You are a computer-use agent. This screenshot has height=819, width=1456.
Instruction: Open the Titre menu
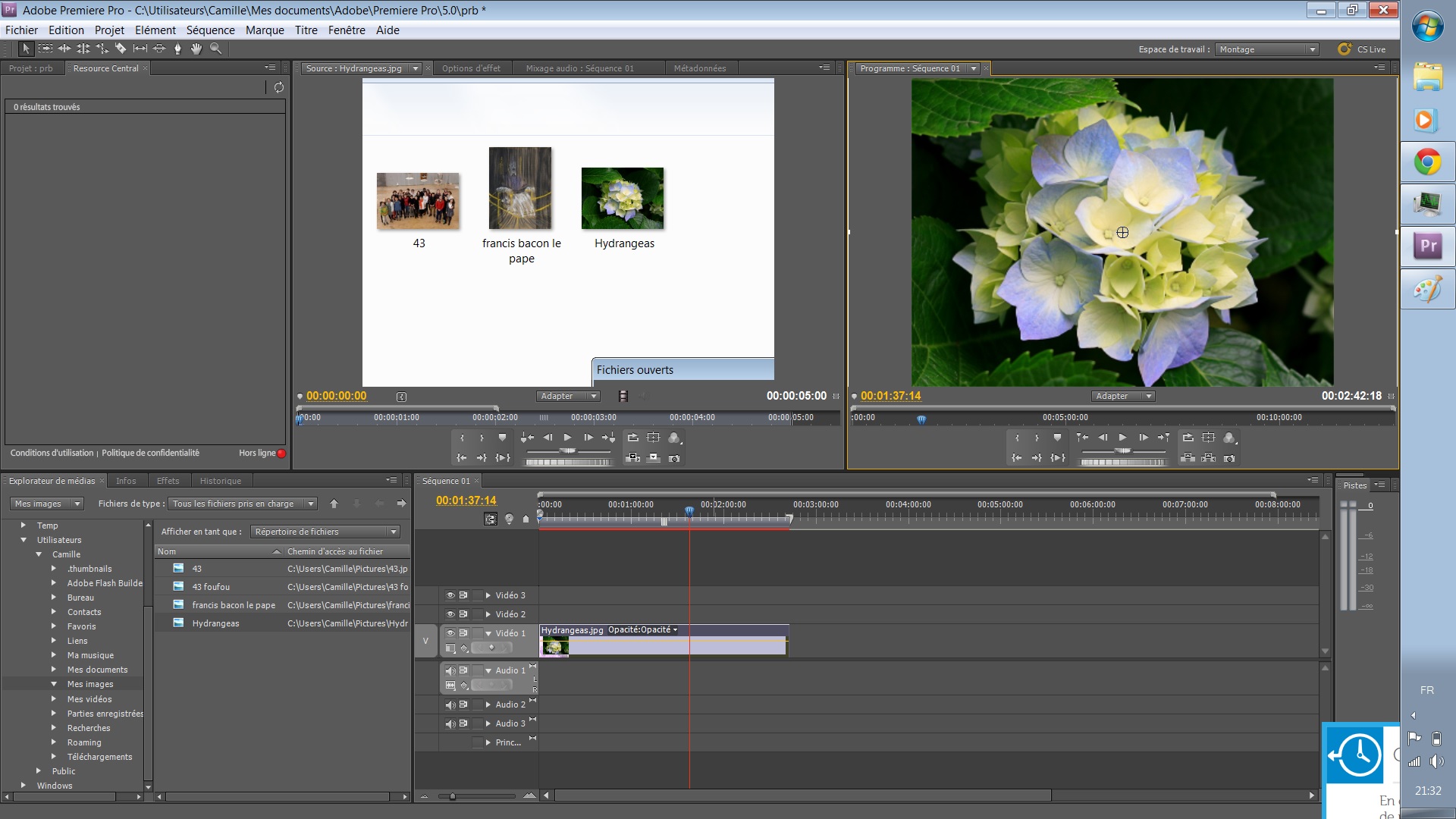(306, 30)
